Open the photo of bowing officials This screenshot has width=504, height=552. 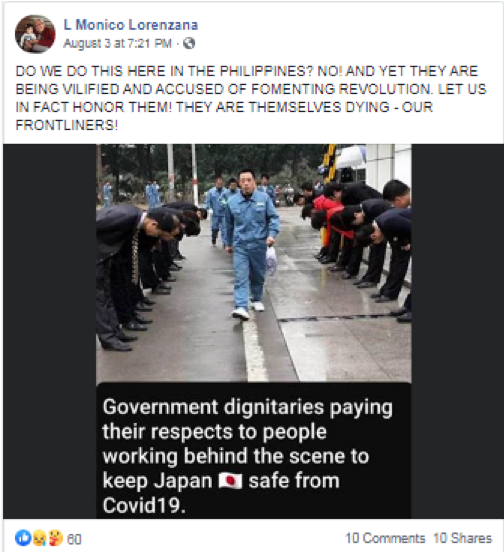253,263
